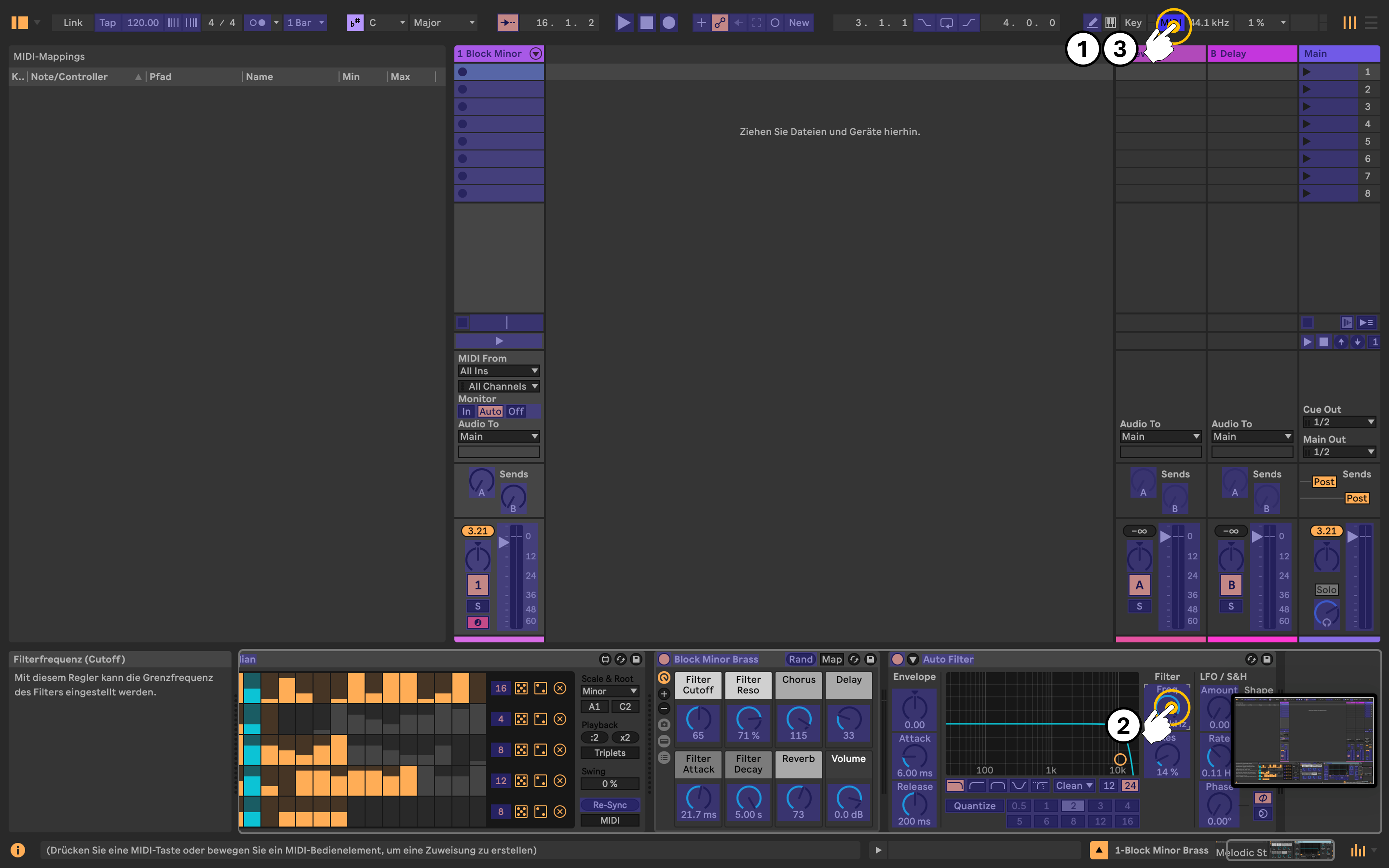This screenshot has width=1389, height=868.
Task: Activate the Draw Mode pencil icon
Action: (1092, 23)
